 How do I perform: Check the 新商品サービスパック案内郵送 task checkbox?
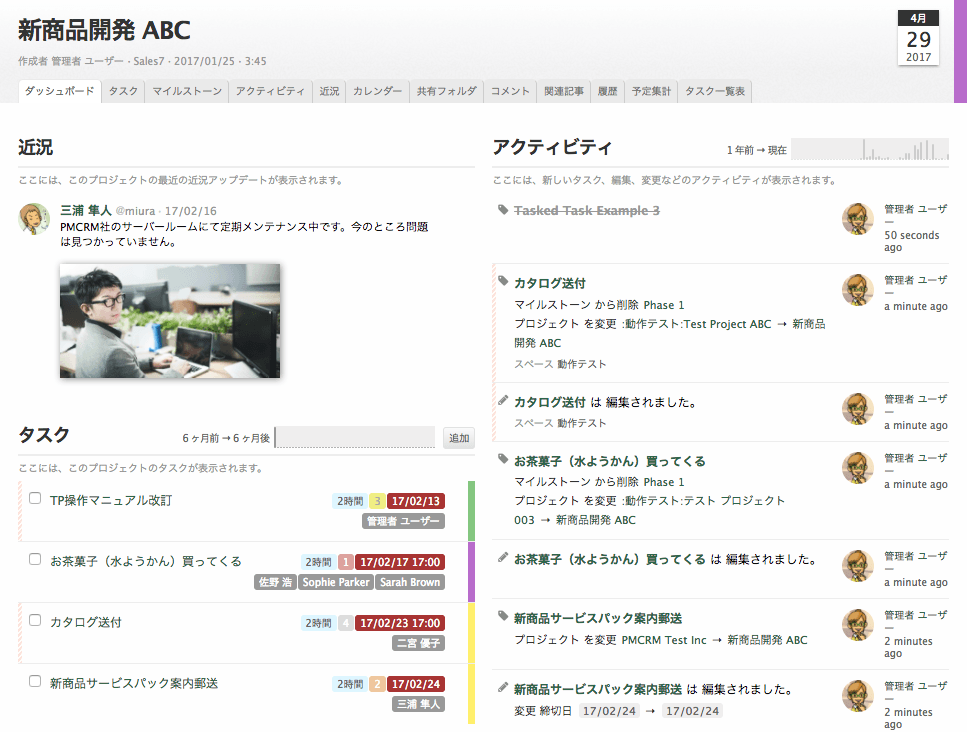[x=35, y=681]
